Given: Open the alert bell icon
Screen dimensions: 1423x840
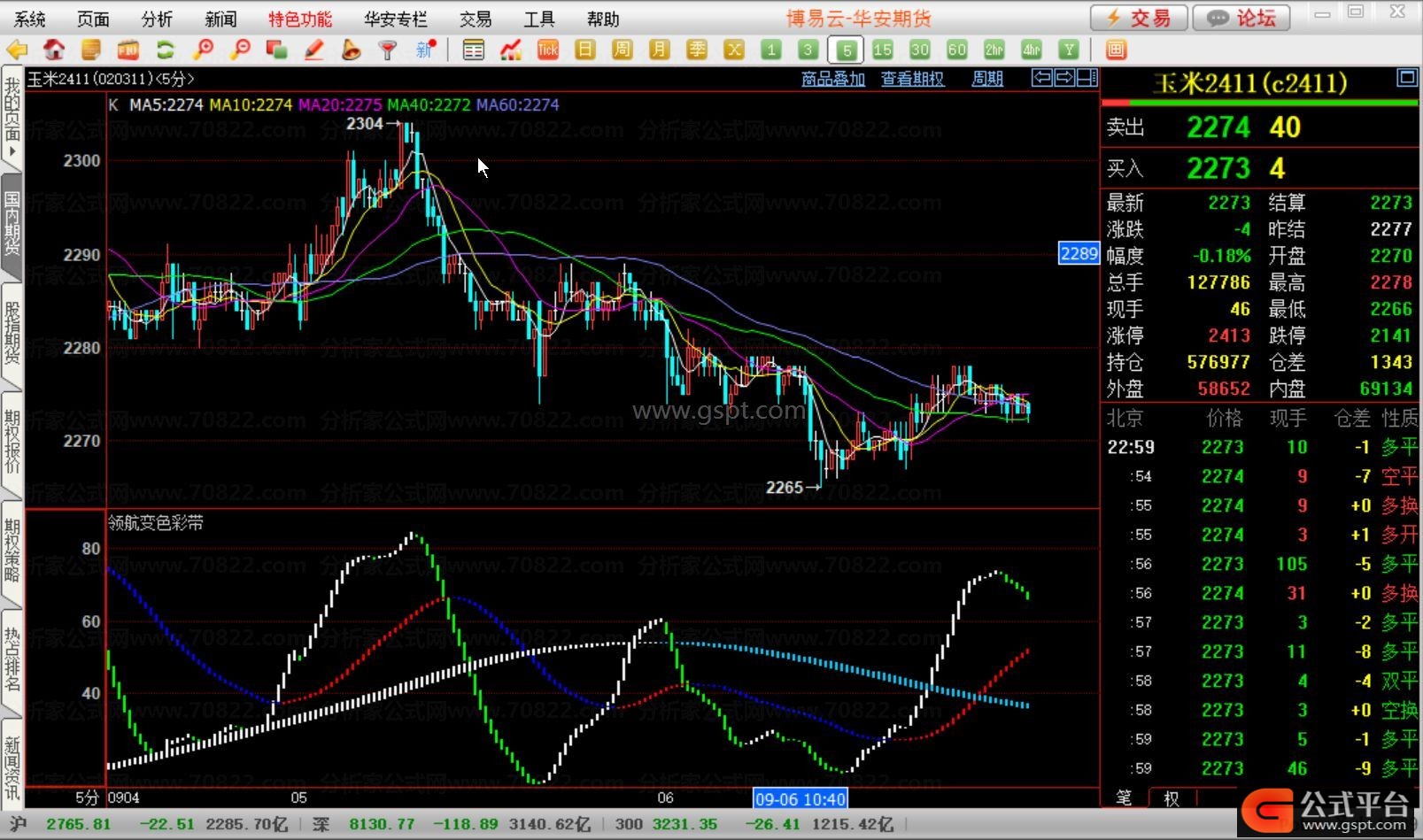Looking at the screenshot, I should click(x=352, y=50).
